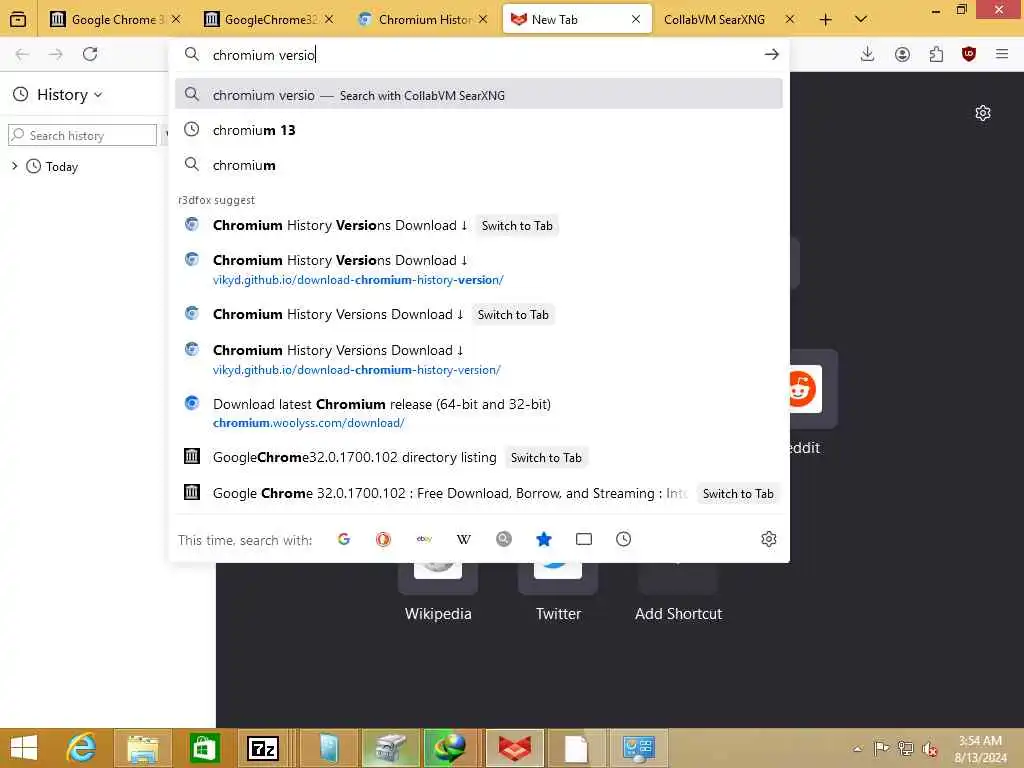Open search settings gear in the dropdown

click(x=769, y=539)
